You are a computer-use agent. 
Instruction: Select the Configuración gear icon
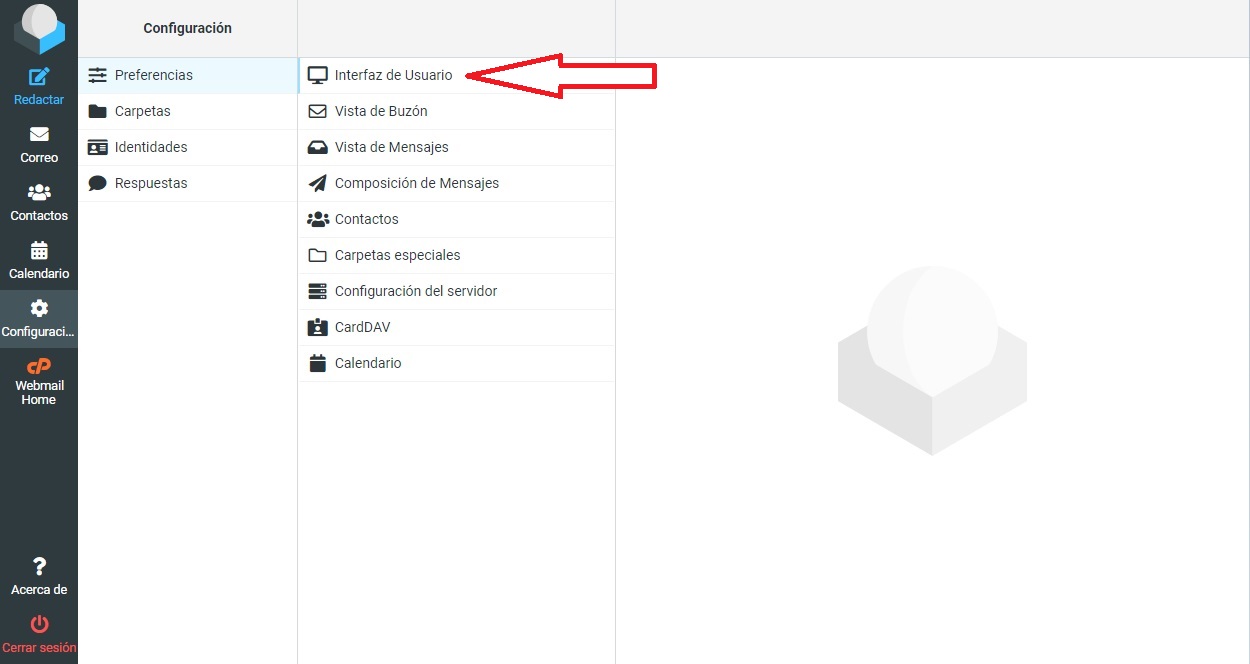(39, 308)
